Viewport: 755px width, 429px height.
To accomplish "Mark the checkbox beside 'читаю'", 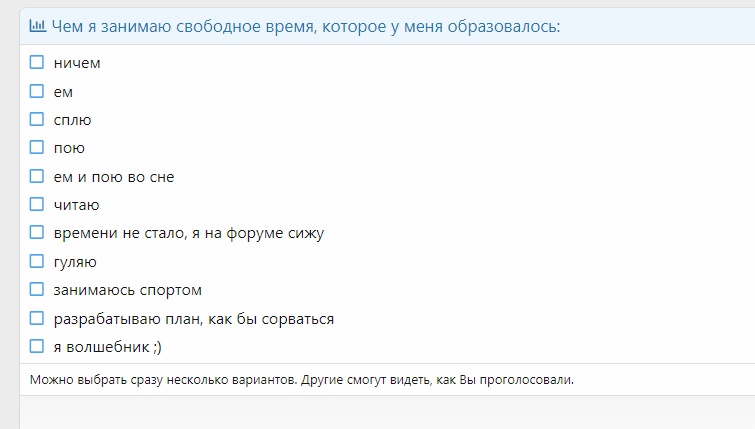I will (37, 205).
